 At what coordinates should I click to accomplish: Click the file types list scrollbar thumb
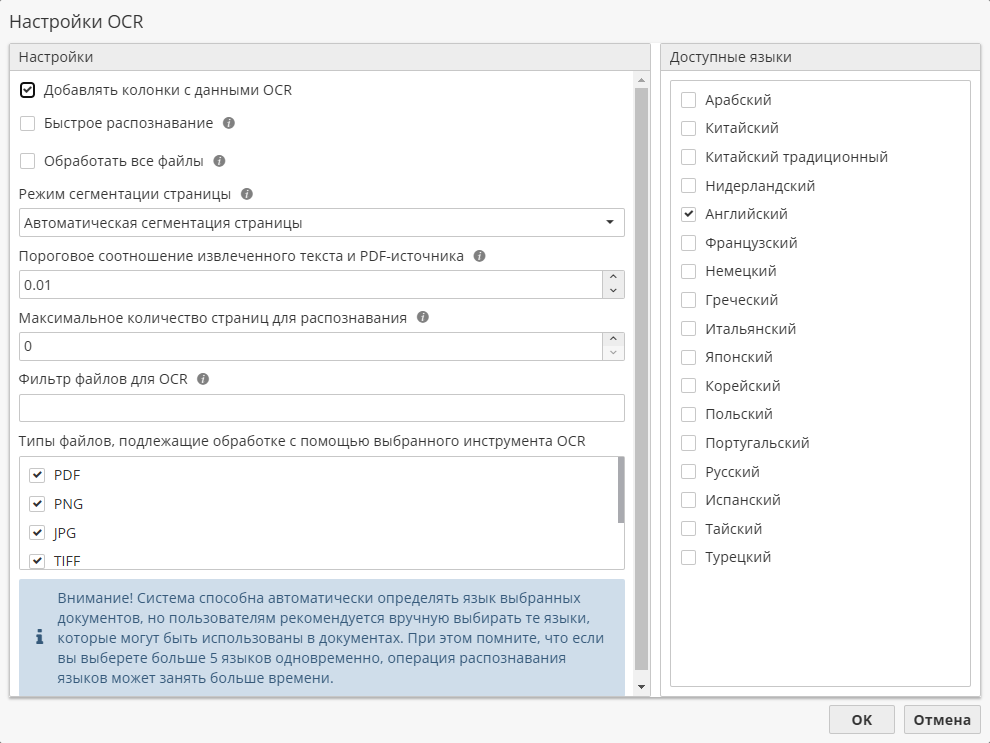[621, 490]
